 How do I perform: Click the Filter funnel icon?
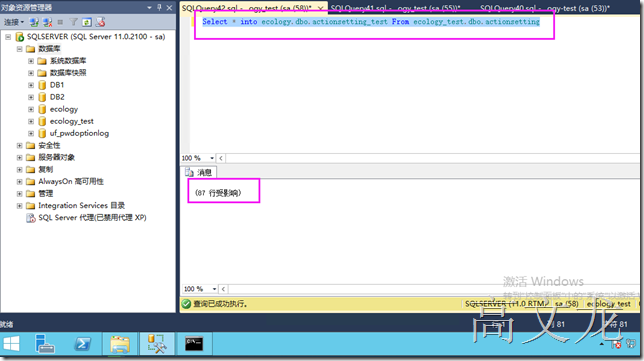click(74, 22)
